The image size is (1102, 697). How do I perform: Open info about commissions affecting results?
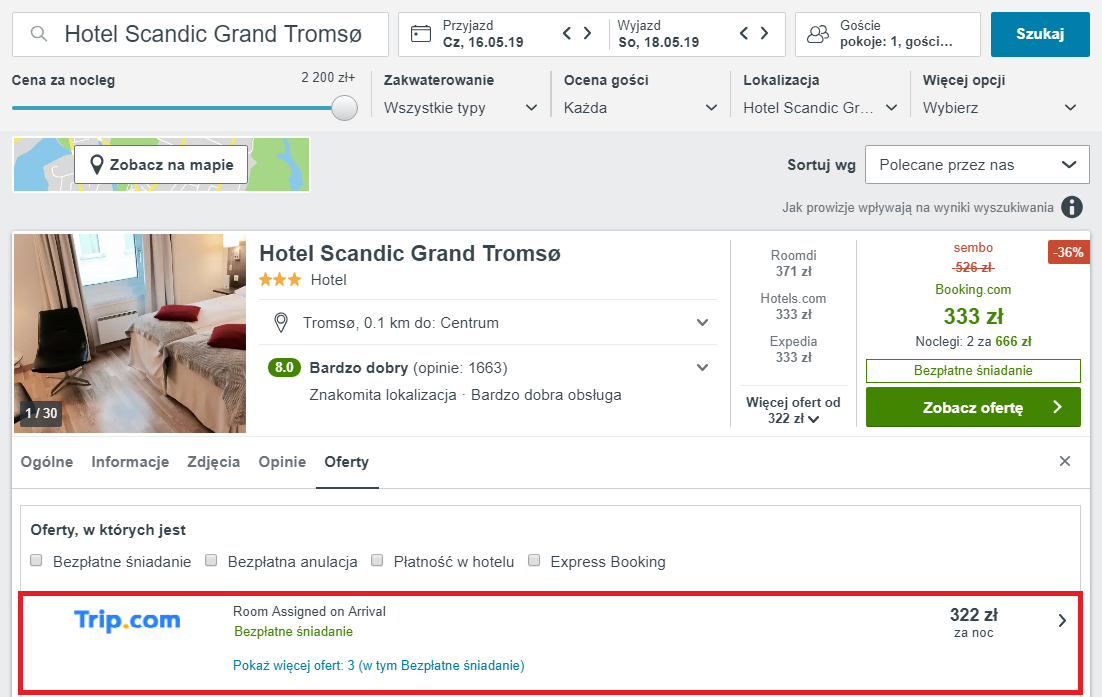(x=1072, y=207)
